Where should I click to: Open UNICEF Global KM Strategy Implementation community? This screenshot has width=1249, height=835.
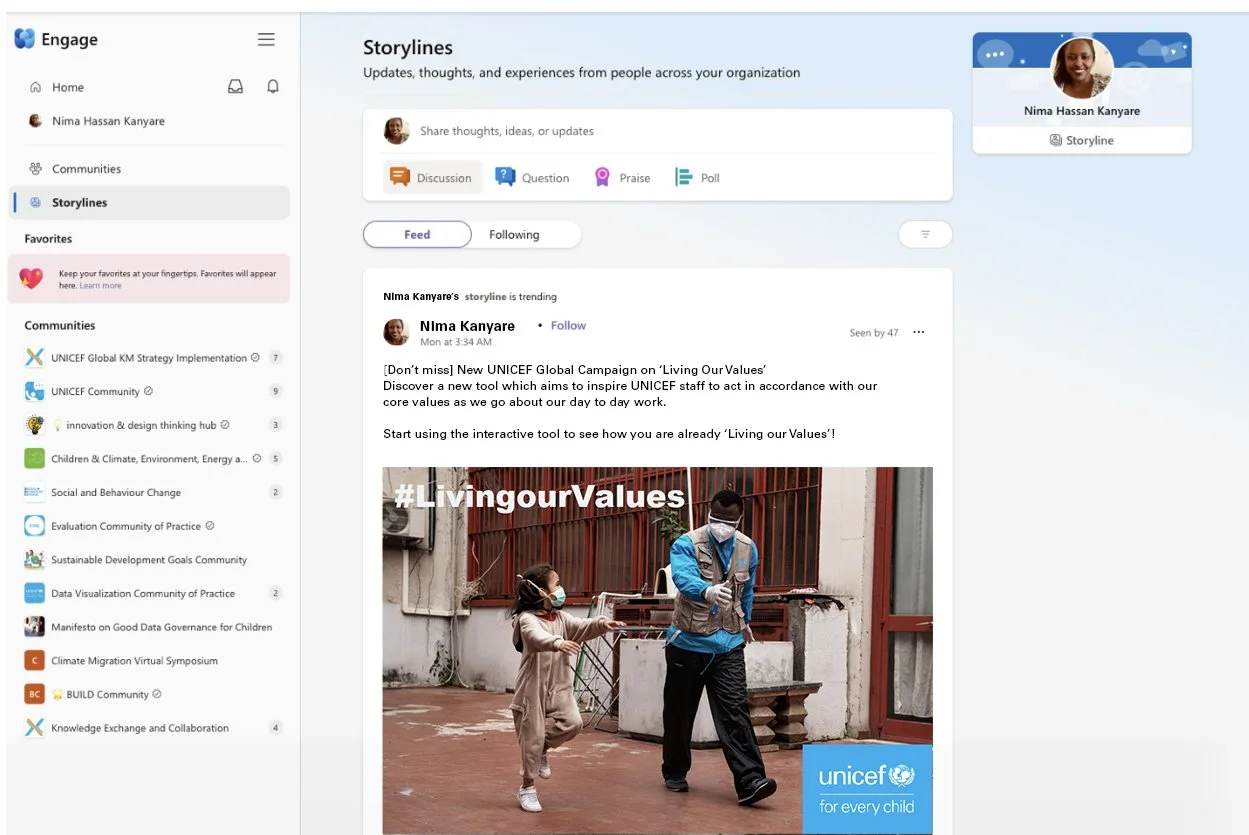point(149,358)
